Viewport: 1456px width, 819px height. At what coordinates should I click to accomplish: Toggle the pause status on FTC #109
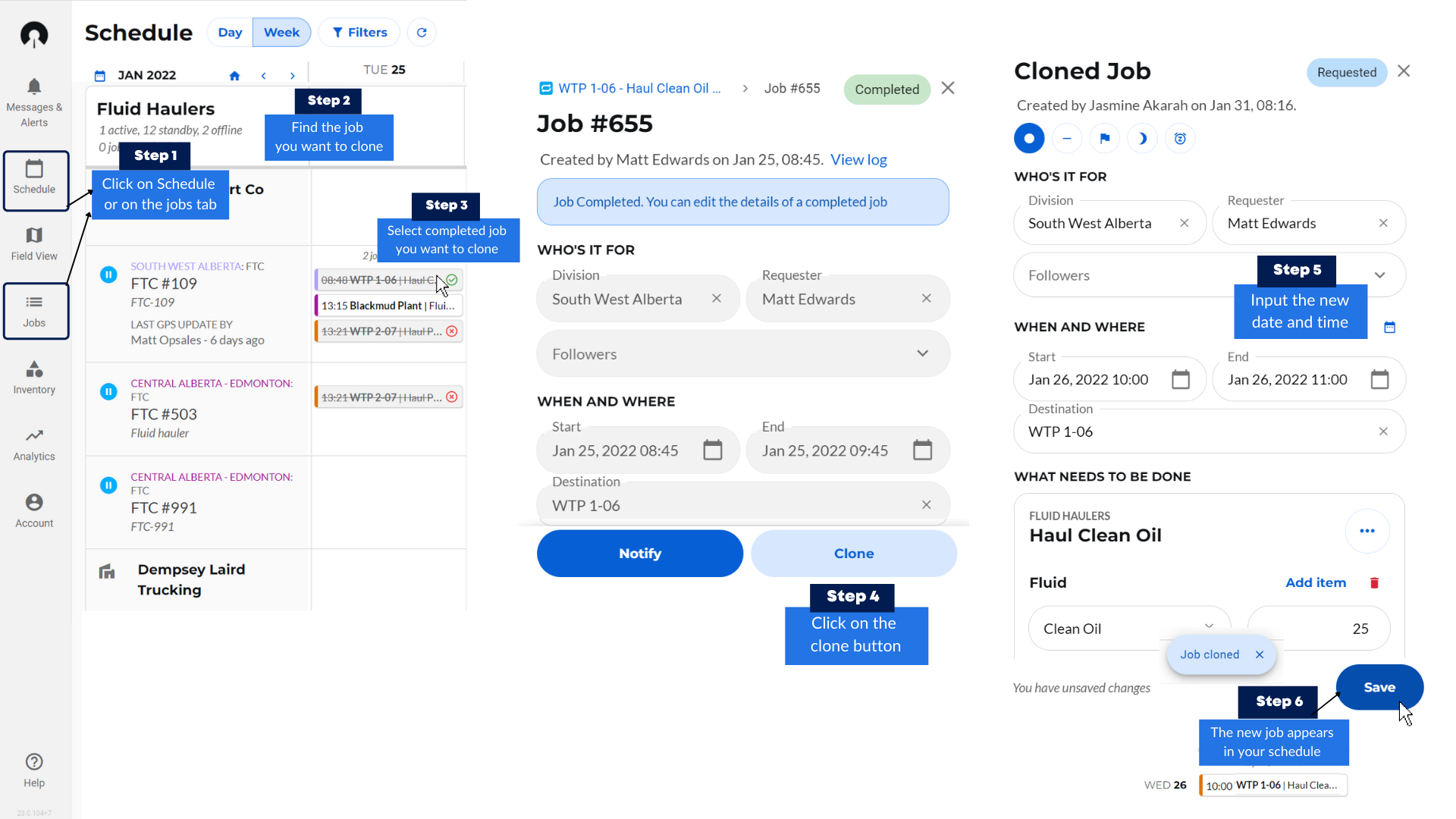click(108, 275)
